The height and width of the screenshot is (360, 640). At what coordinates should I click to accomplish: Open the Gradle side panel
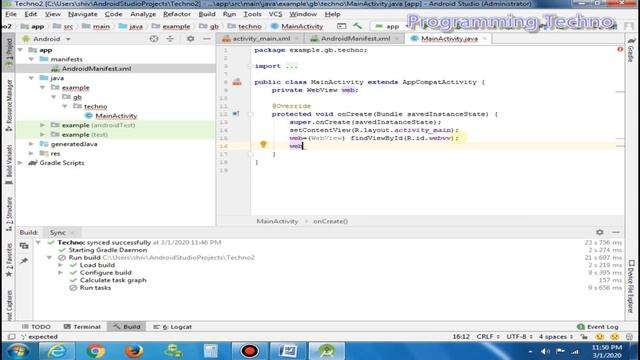(x=631, y=51)
